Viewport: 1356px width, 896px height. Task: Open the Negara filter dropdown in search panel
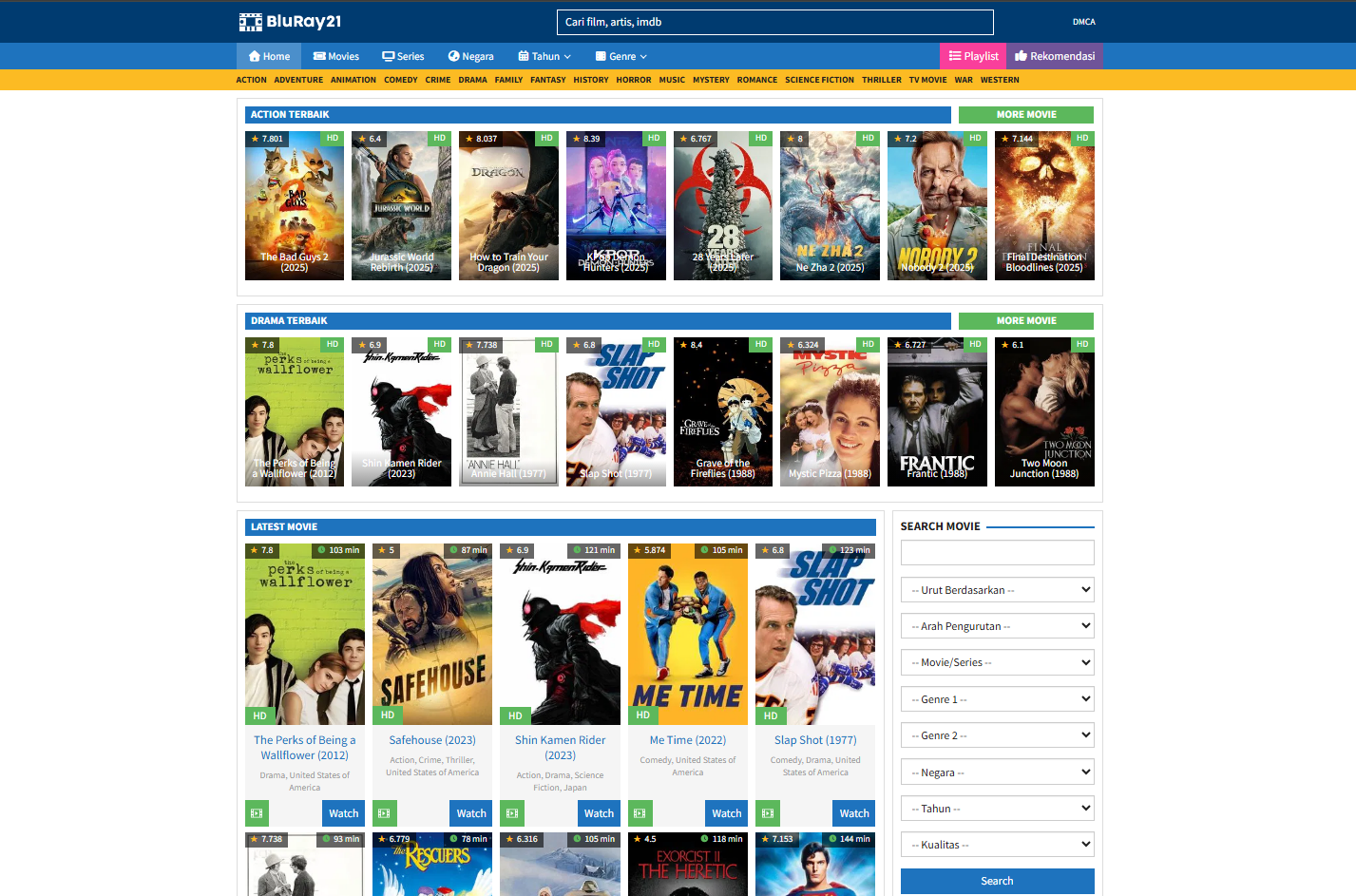tap(997, 772)
